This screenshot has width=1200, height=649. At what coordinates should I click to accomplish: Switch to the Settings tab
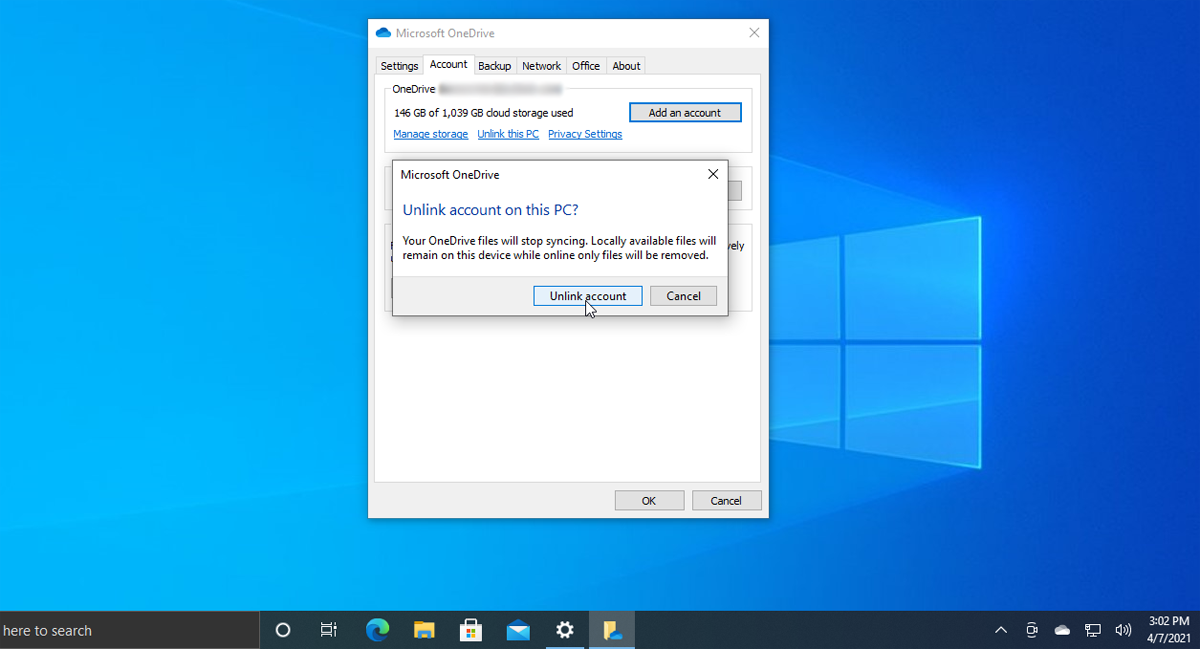pyautogui.click(x=399, y=66)
